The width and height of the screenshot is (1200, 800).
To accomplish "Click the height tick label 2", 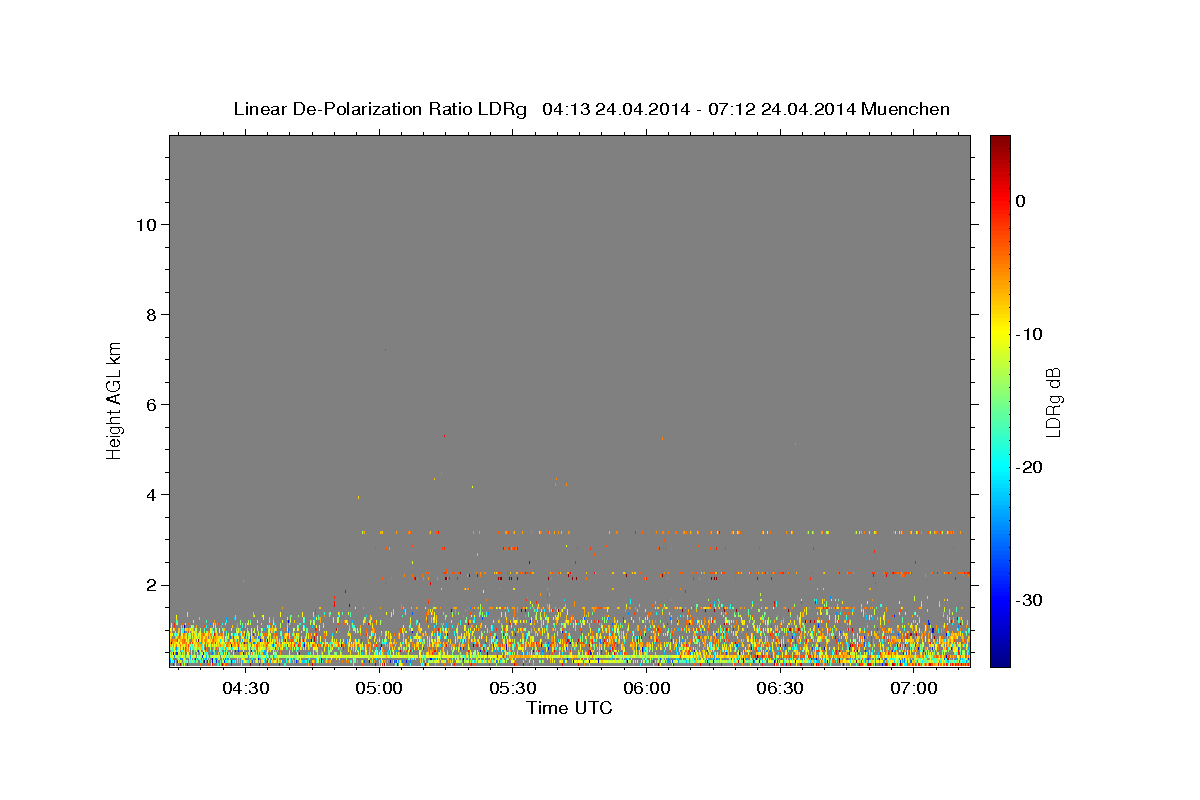I will [153, 585].
